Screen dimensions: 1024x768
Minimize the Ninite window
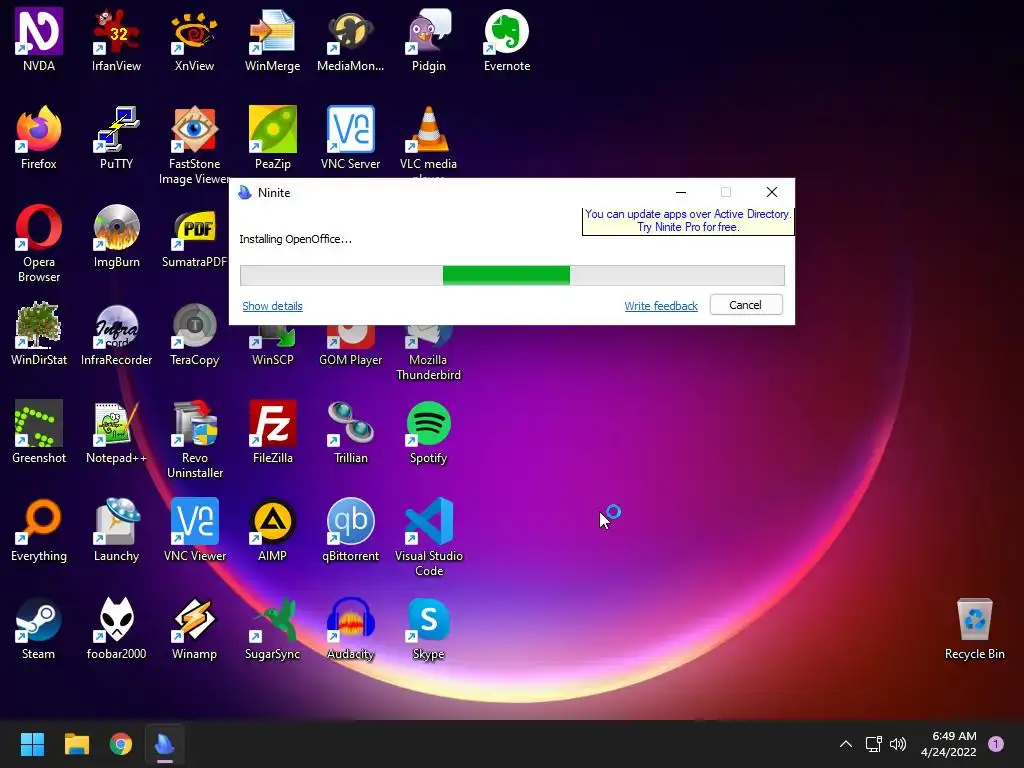pyautogui.click(x=680, y=192)
